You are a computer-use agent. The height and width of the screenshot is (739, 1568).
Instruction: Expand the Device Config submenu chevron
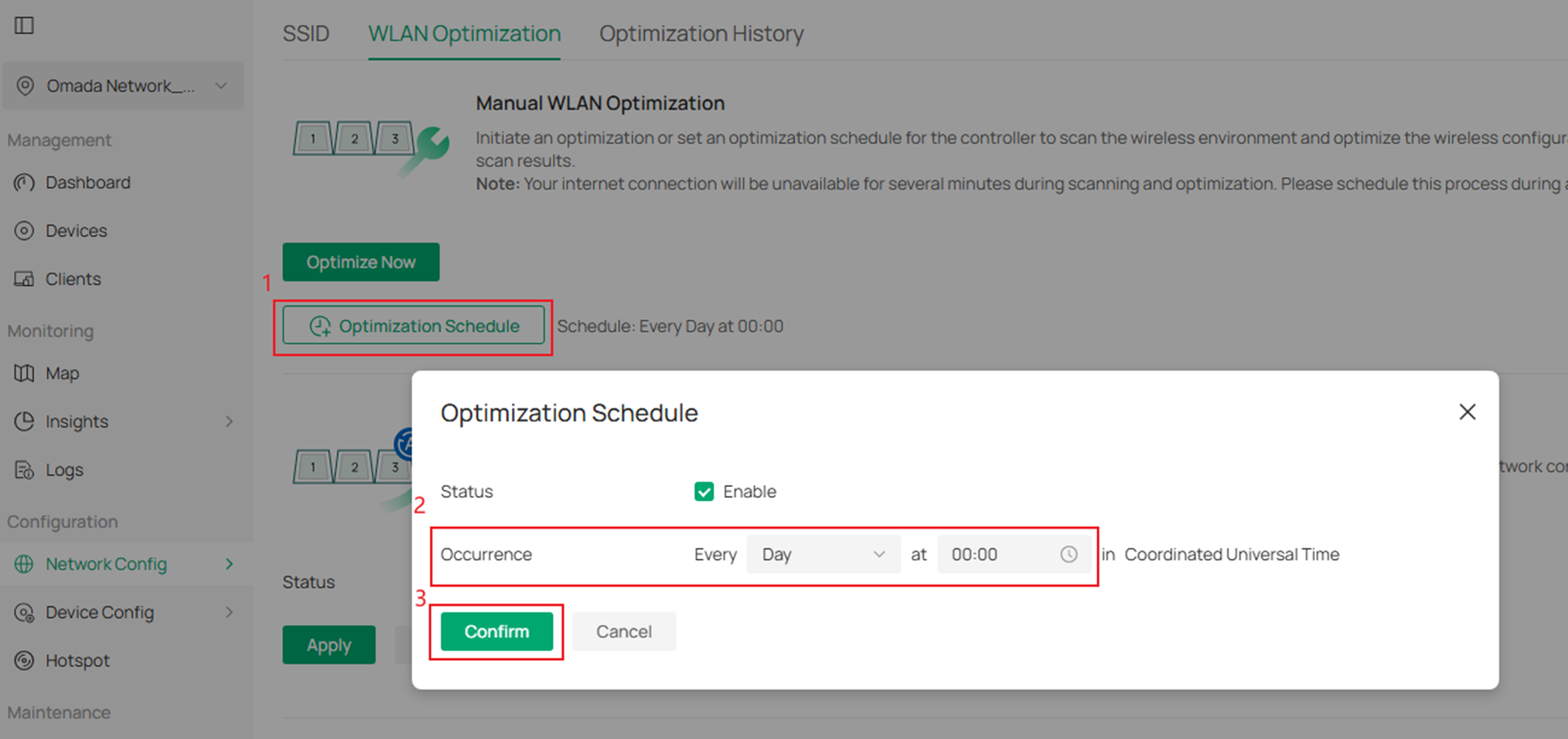coord(230,612)
